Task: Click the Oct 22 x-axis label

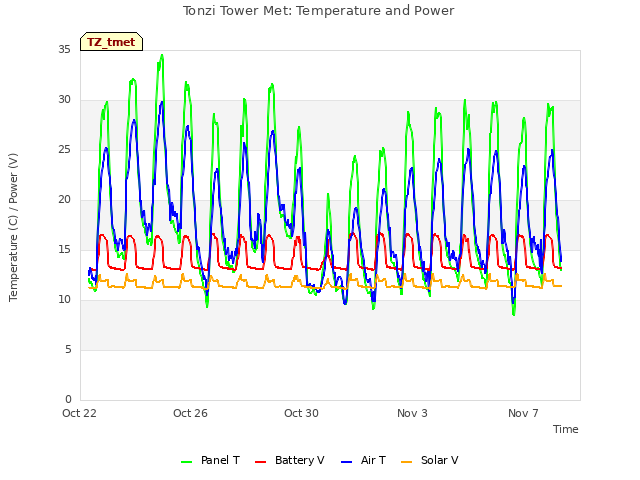Action: tap(79, 413)
